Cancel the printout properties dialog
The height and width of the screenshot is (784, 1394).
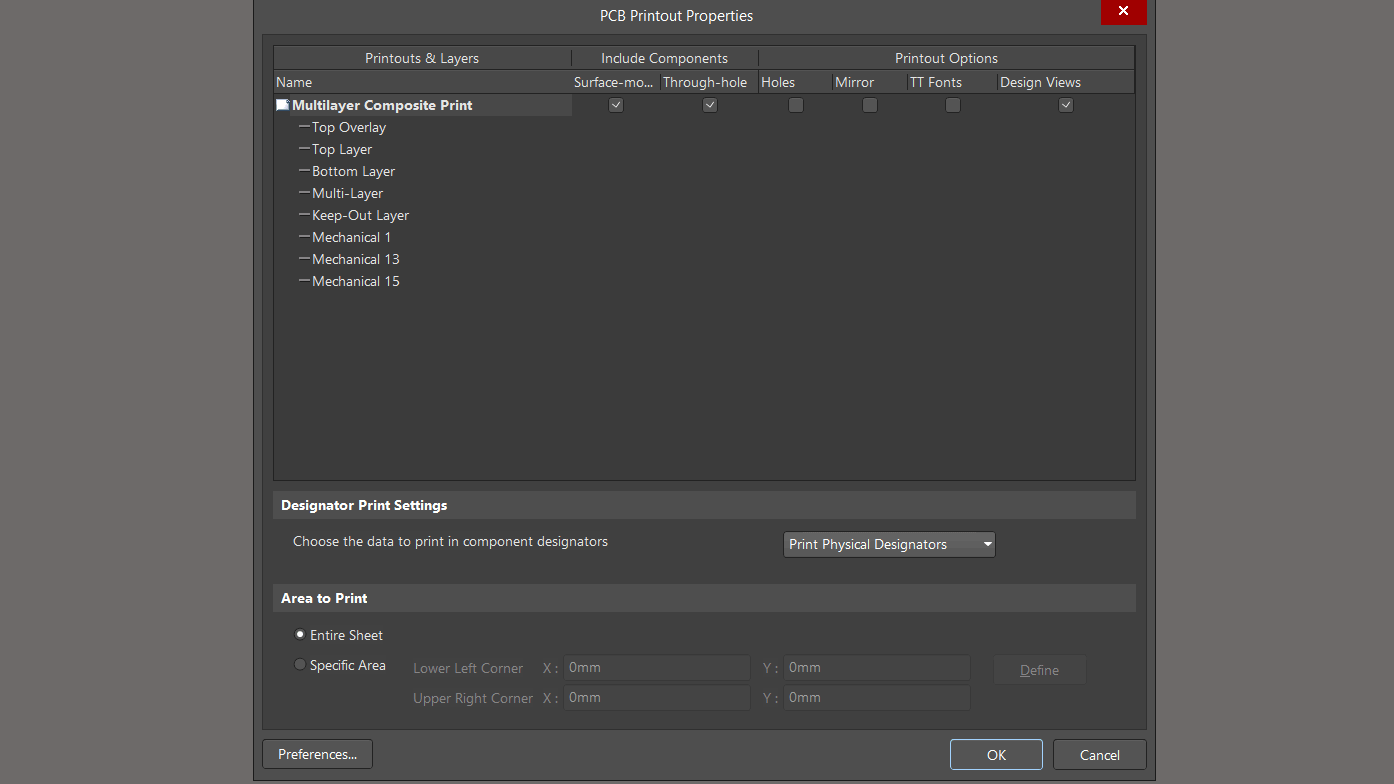[x=1099, y=755]
